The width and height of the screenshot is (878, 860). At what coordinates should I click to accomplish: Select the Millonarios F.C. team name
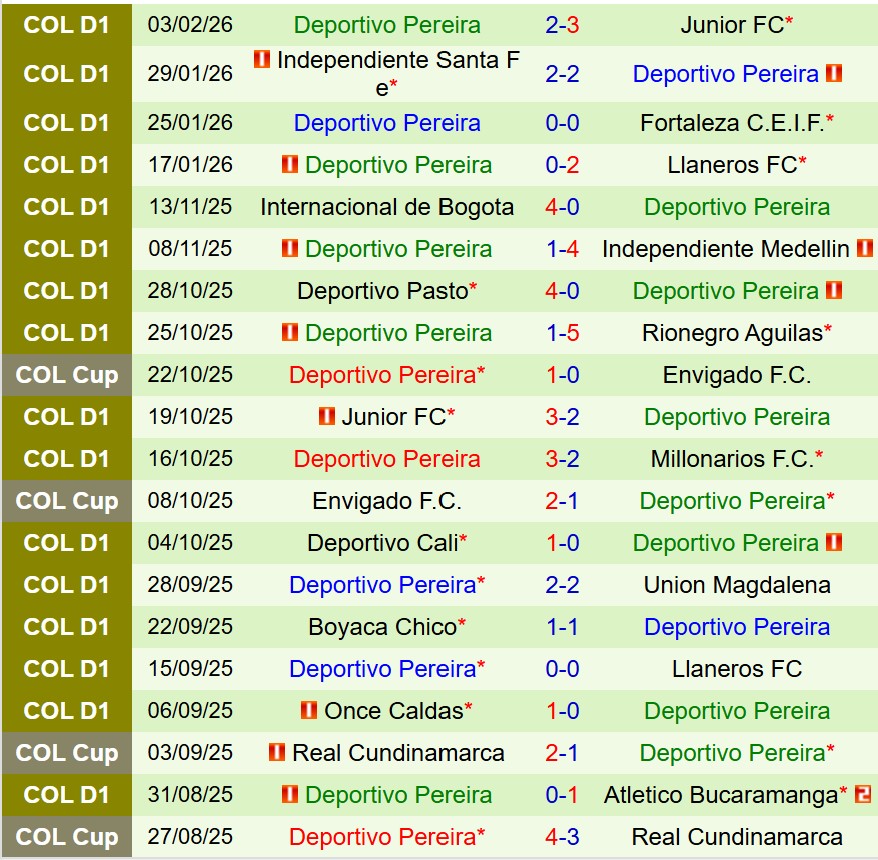(732, 459)
